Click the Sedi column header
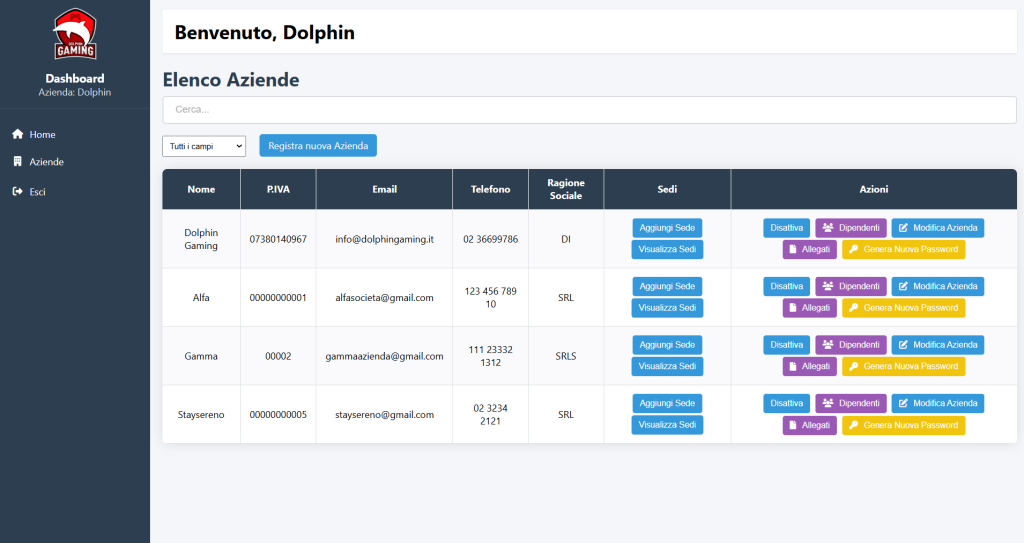This screenshot has width=1024, height=543. pos(667,189)
